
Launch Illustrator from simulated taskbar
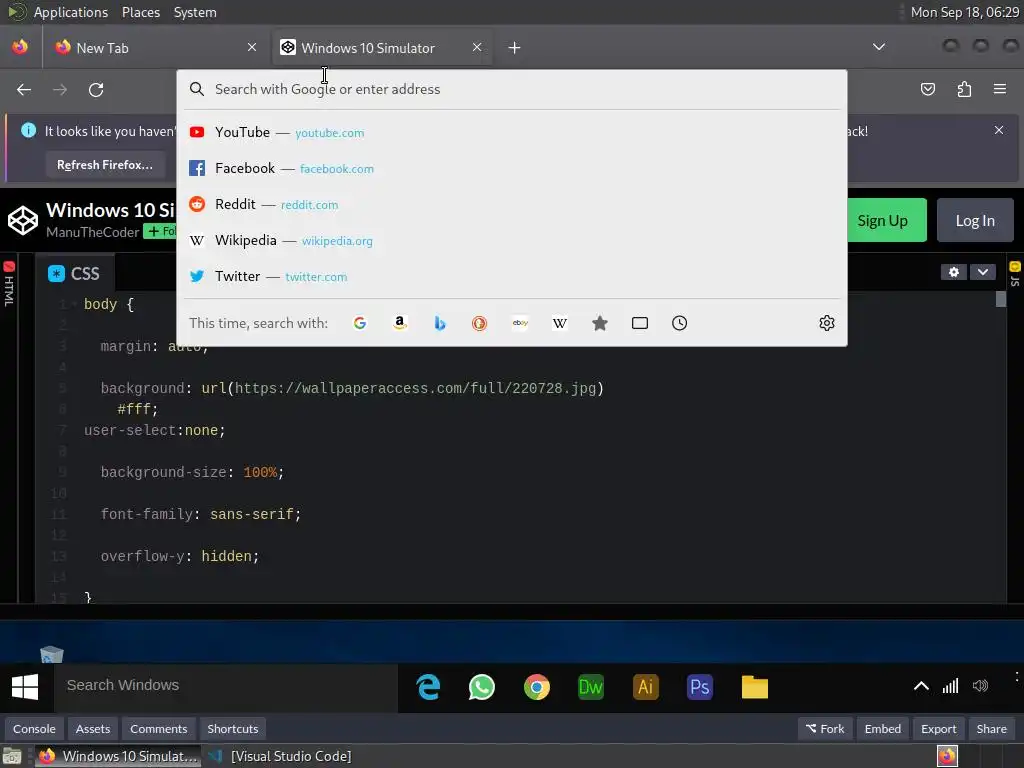click(x=645, y=687)
